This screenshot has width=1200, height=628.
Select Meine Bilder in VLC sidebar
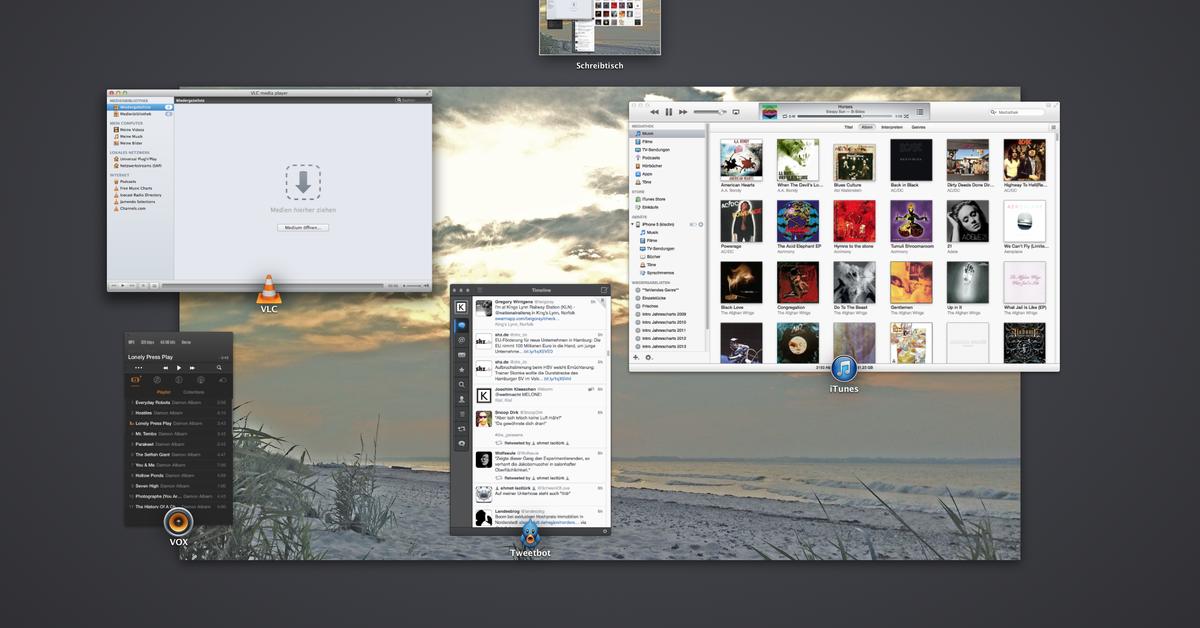129,143
